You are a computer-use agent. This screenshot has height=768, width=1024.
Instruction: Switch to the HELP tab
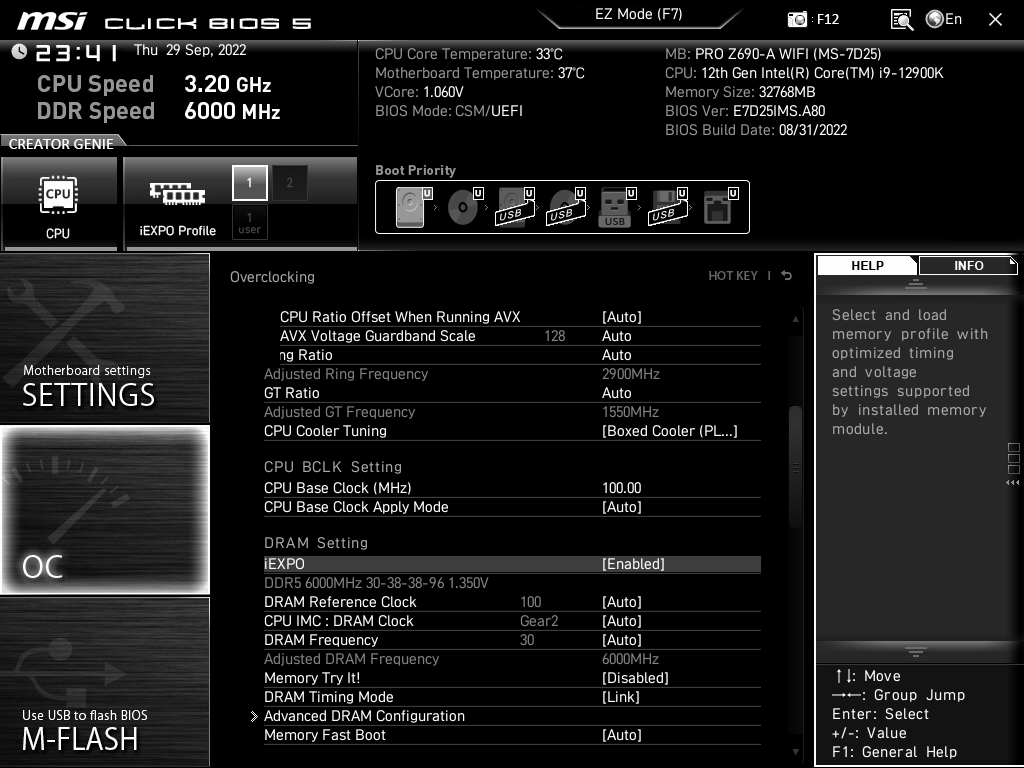867,266
